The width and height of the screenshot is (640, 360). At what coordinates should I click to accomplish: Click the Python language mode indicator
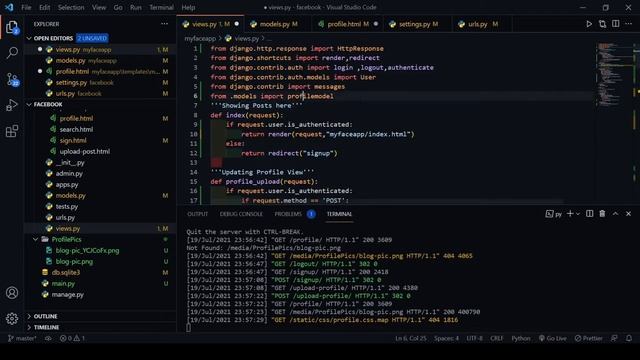click(x=521, y=338)
